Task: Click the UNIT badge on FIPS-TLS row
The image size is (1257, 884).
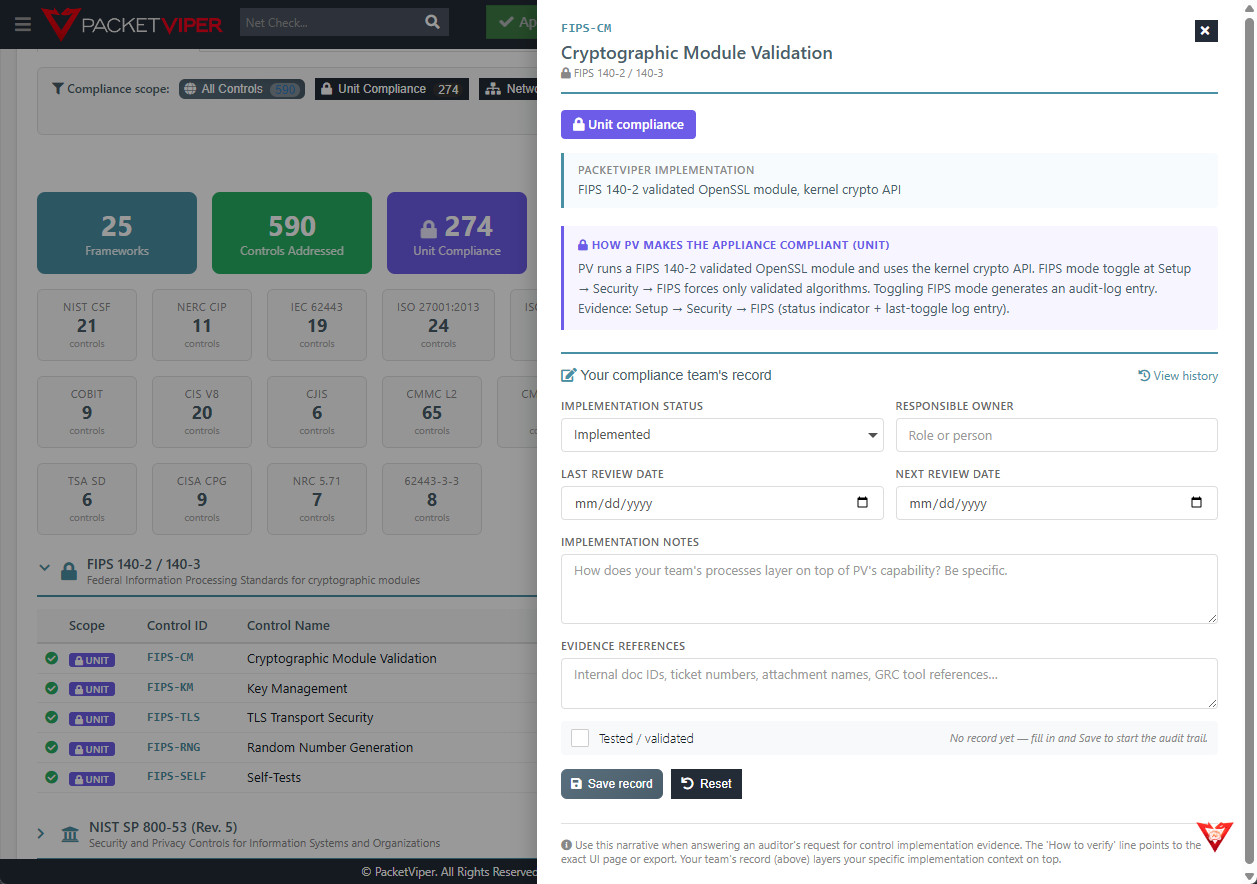Action: pos(91,719)
